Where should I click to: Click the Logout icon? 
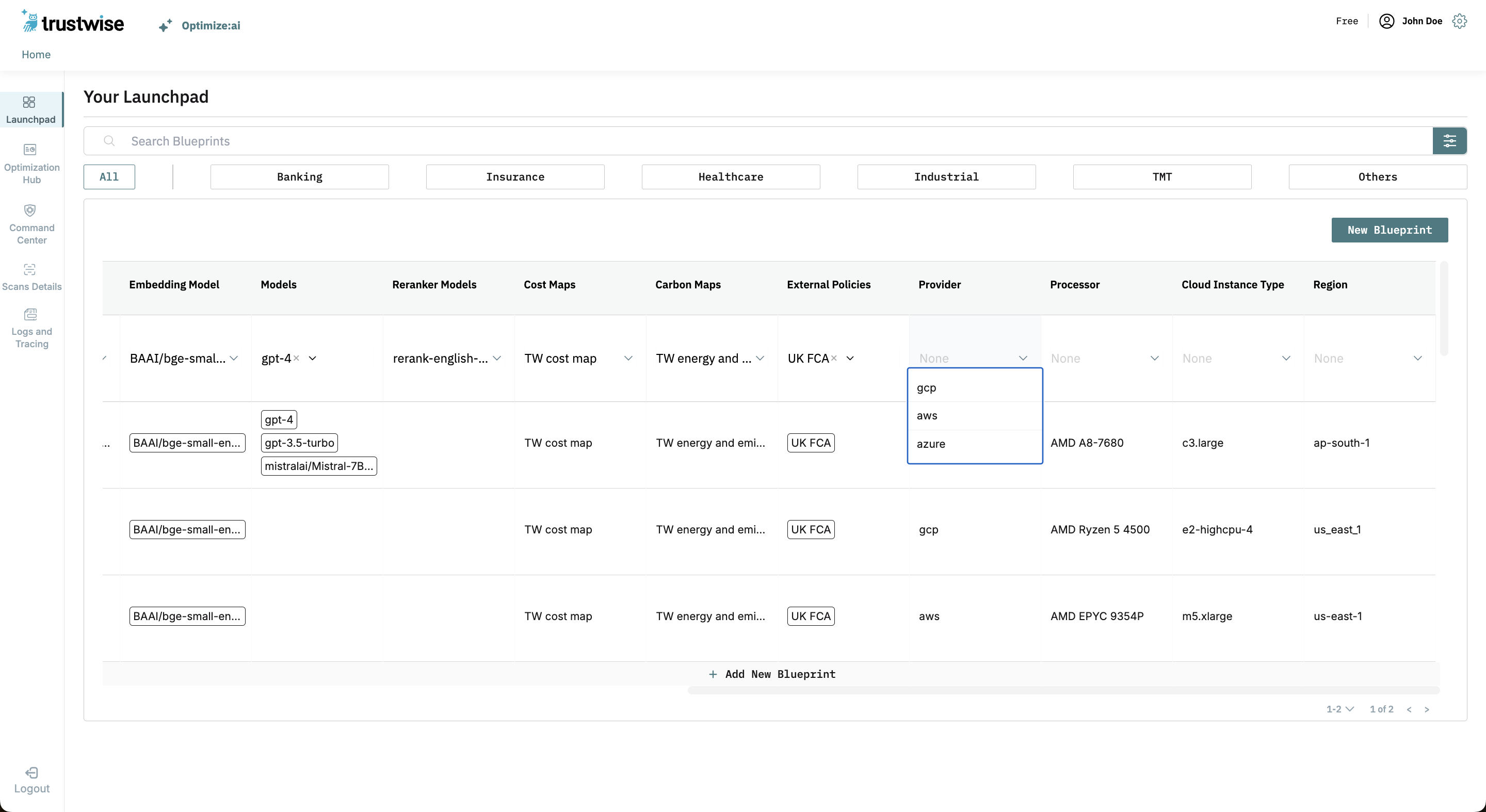coord(31,773)
